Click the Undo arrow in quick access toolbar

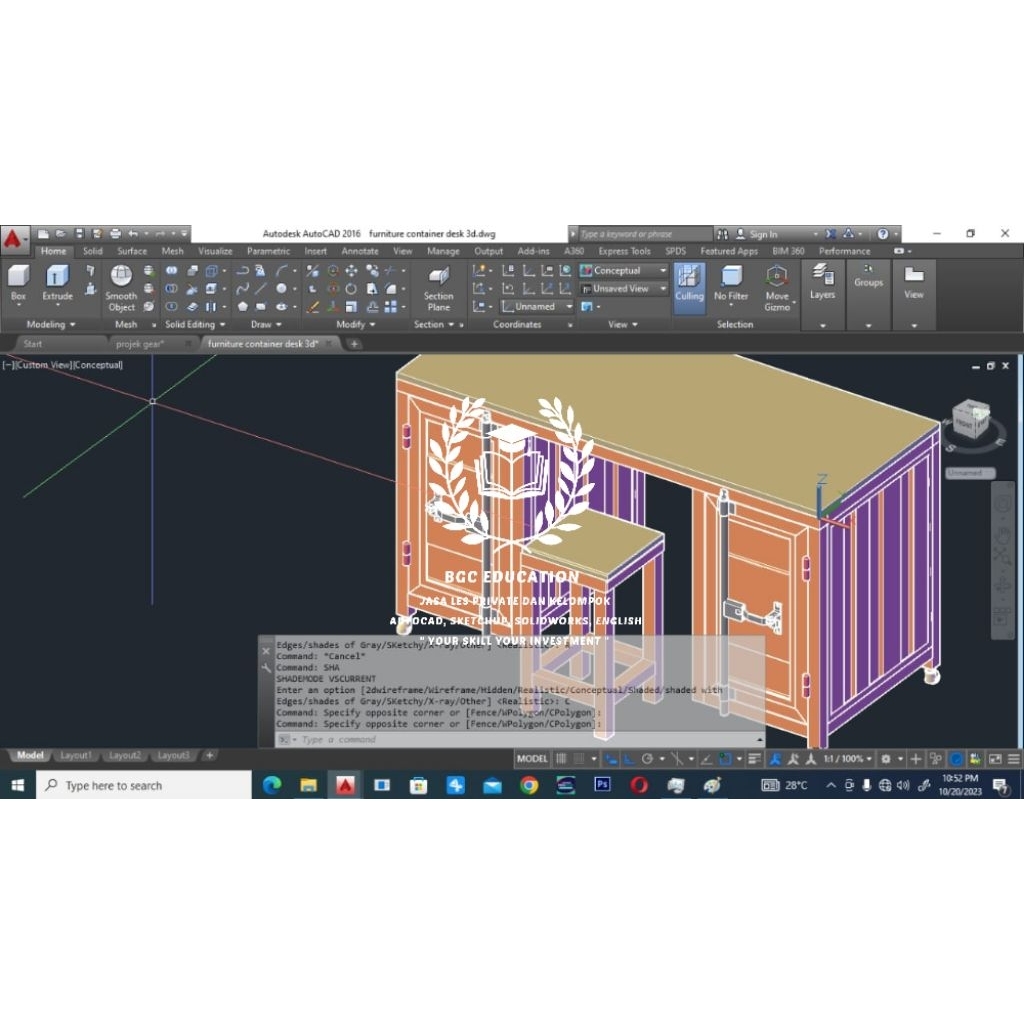(133, 233)
